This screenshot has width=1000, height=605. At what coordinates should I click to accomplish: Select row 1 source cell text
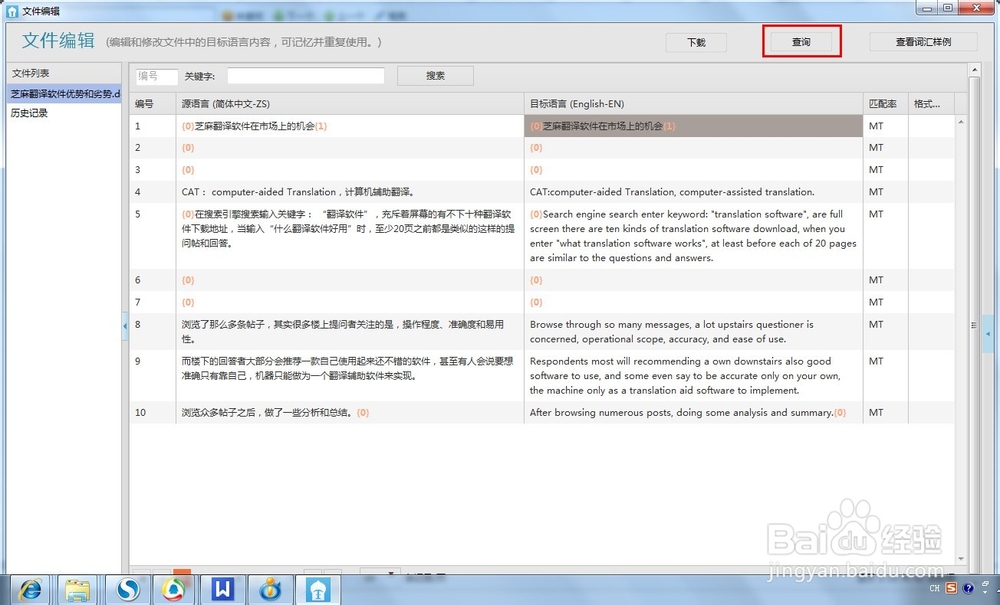tap(350, 126)
